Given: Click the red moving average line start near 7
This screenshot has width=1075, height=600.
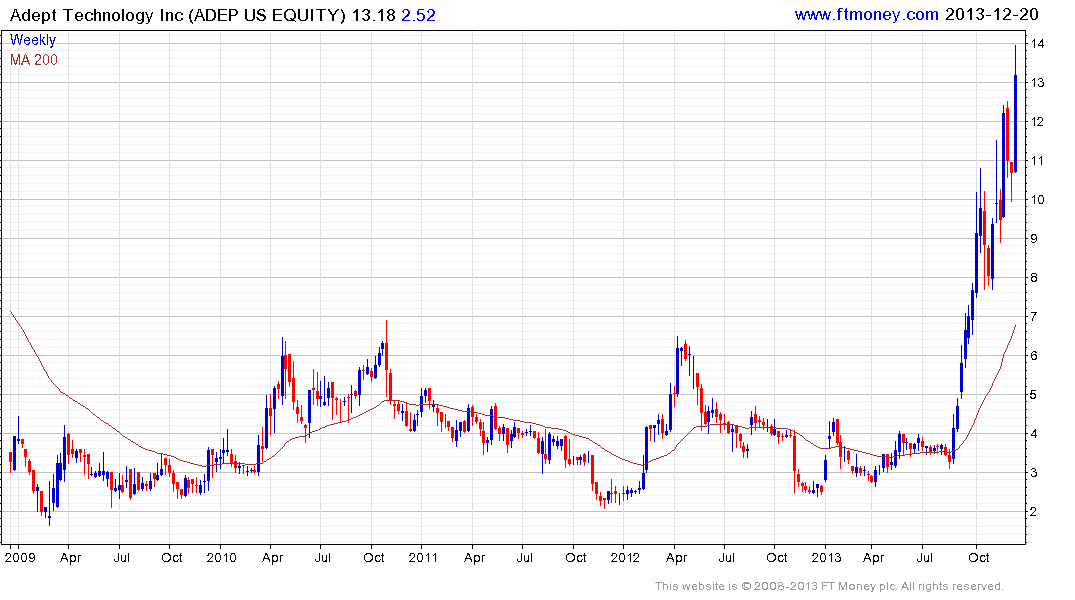Looking at the screenshot, I should (x=11, y=312).
